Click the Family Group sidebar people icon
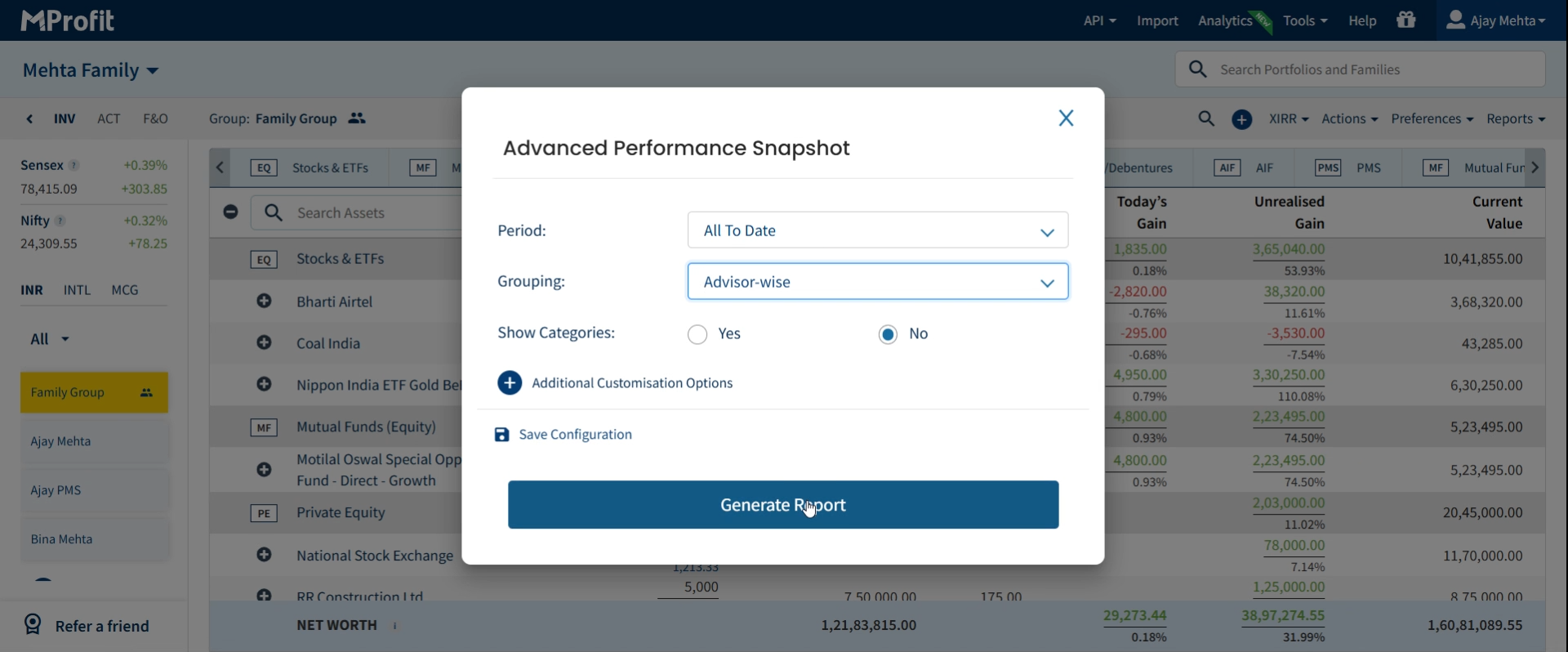This screenshot has height=652, width=1568. (x=146, y=393)
